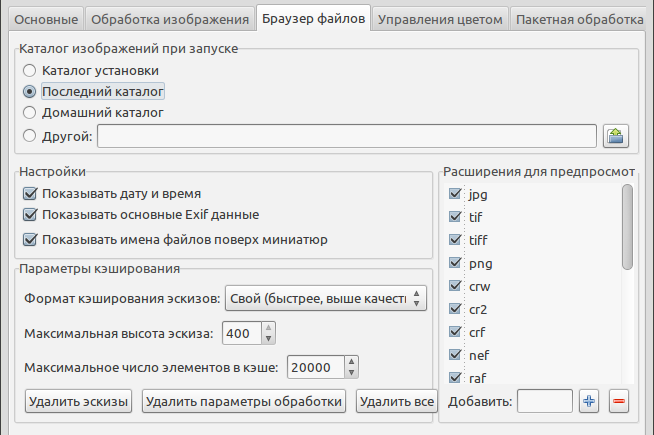Image resolution: width=654 pixels, height=435 pixels.
Task: Click red minus icon to remove extension
Action: coord(619,401)
